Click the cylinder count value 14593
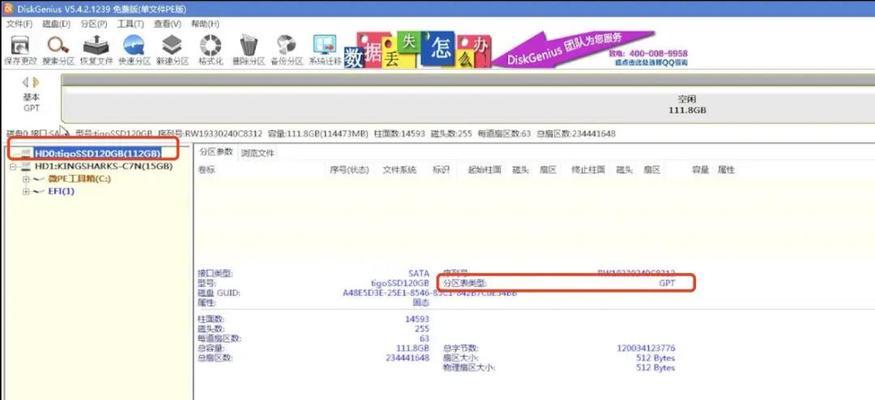875x400 pixels. pyautogui.click(x=417, y=319)
